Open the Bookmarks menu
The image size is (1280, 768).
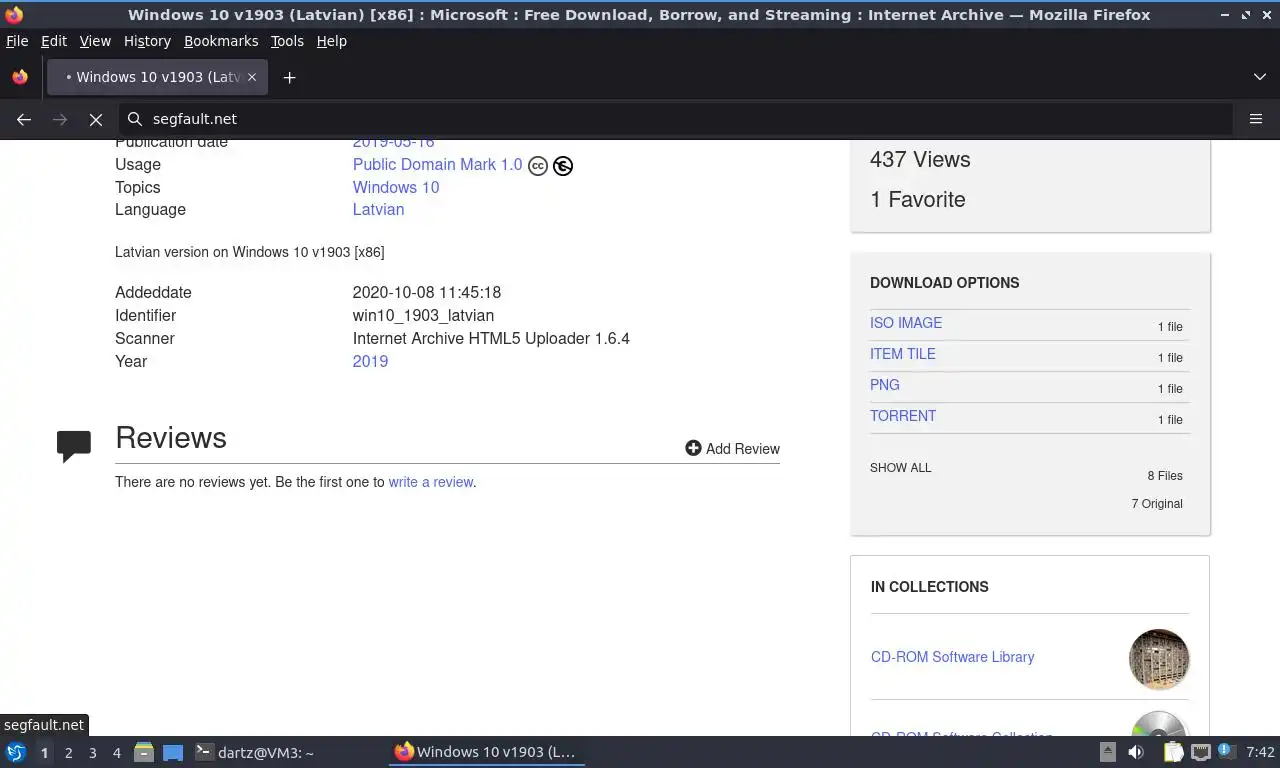pos(221,41)
